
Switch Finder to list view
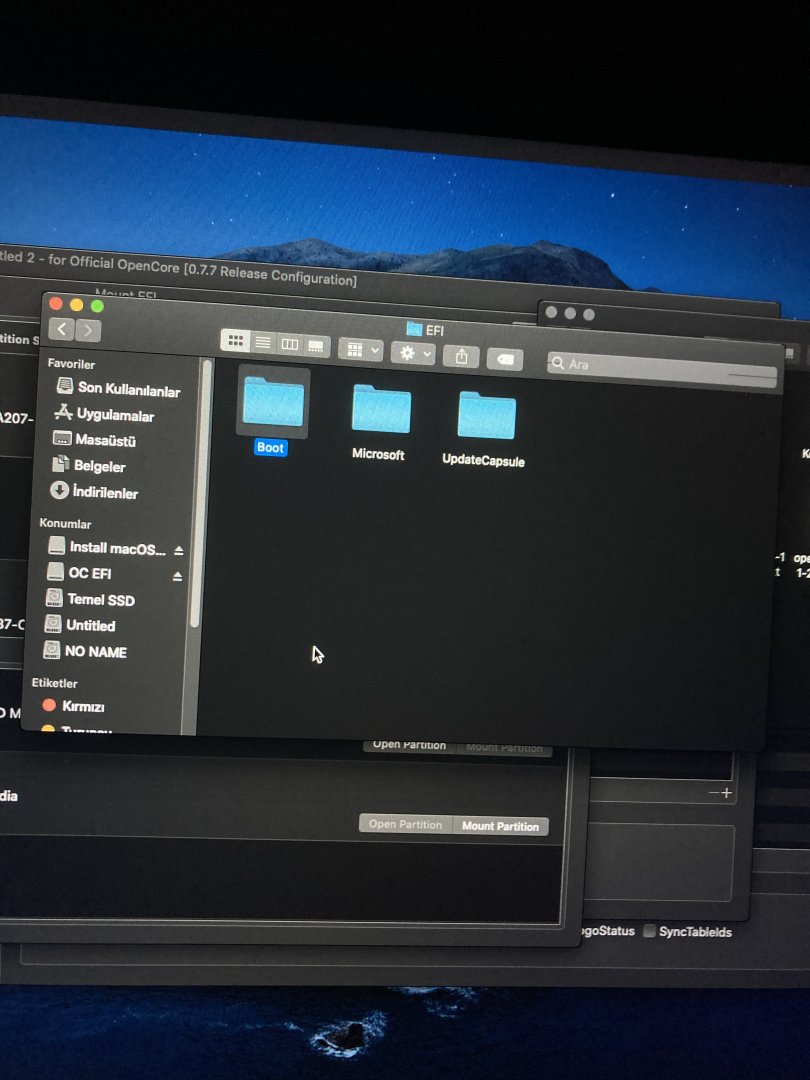pyautogui.click(x=262, y=342)
